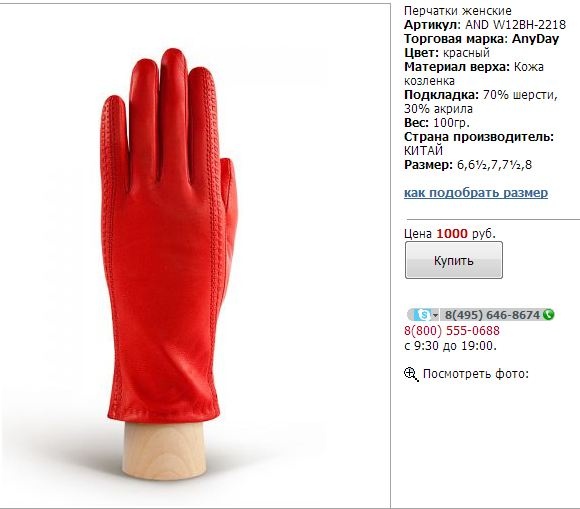The width and height of the screenshot is (580, 509).
Task: Click the Skype logo icon
Action: (423, 315)
